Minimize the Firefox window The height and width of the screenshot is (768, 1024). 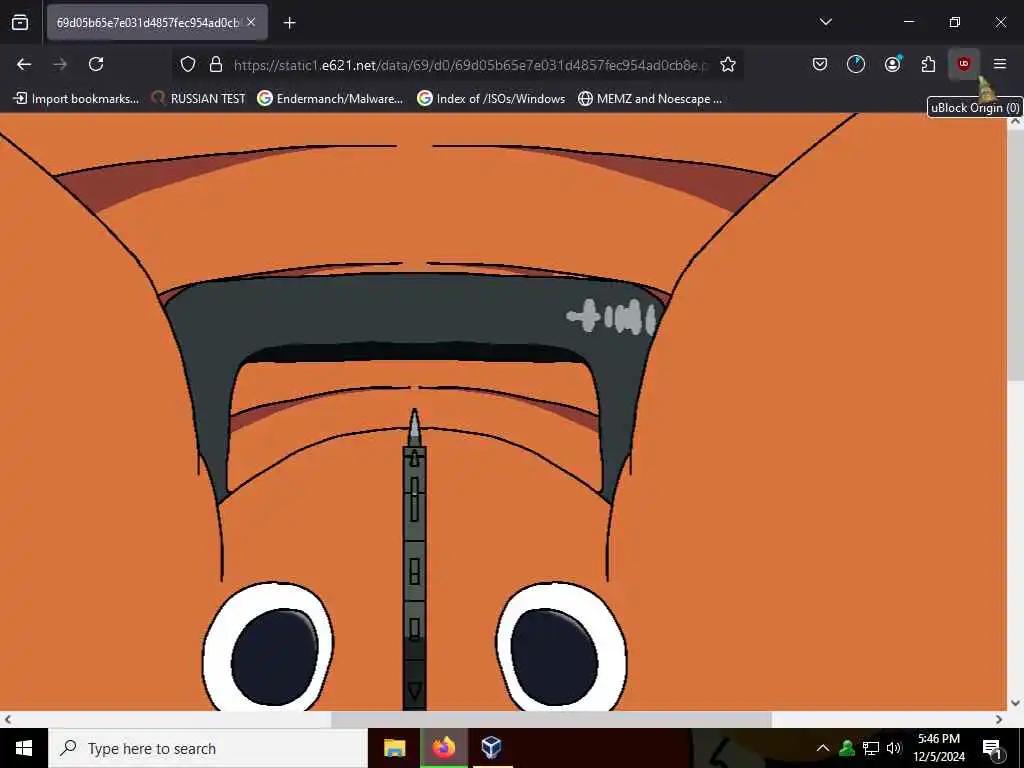point(908,22)
